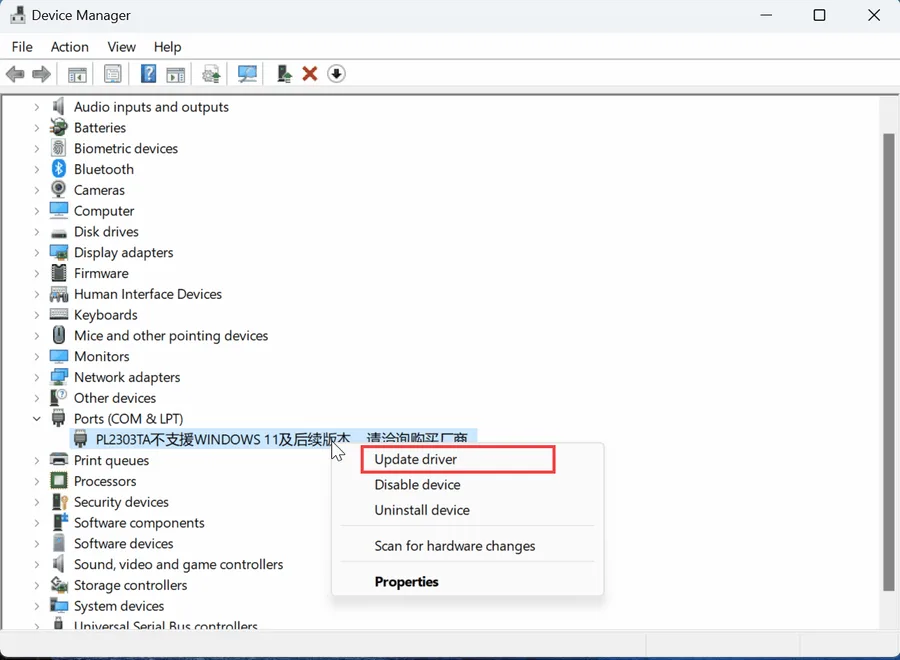The image size is (900, 660).
Task: Click the Firmware chip icon
Action: coord(59,273)
